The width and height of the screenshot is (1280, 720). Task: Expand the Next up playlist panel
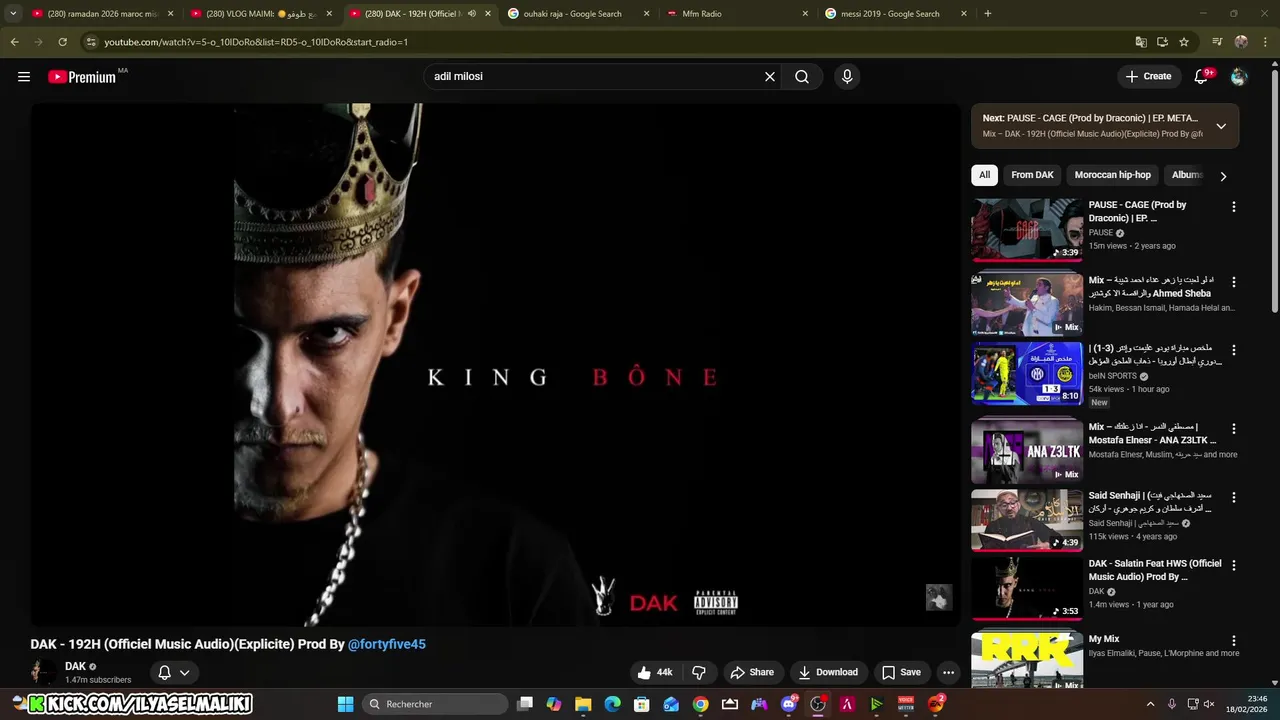pos(1221,126)
